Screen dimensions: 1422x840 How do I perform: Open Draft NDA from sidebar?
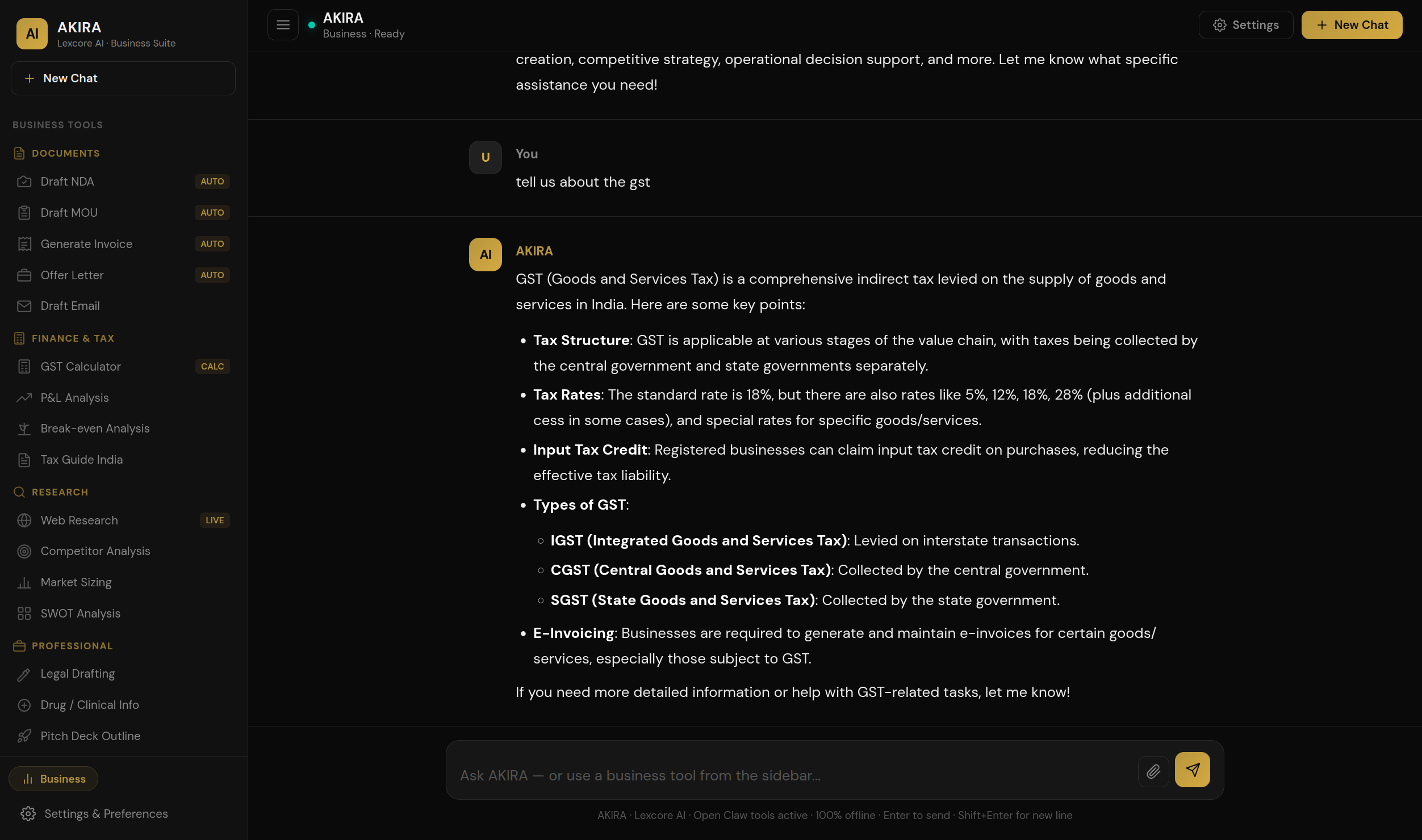123,182
